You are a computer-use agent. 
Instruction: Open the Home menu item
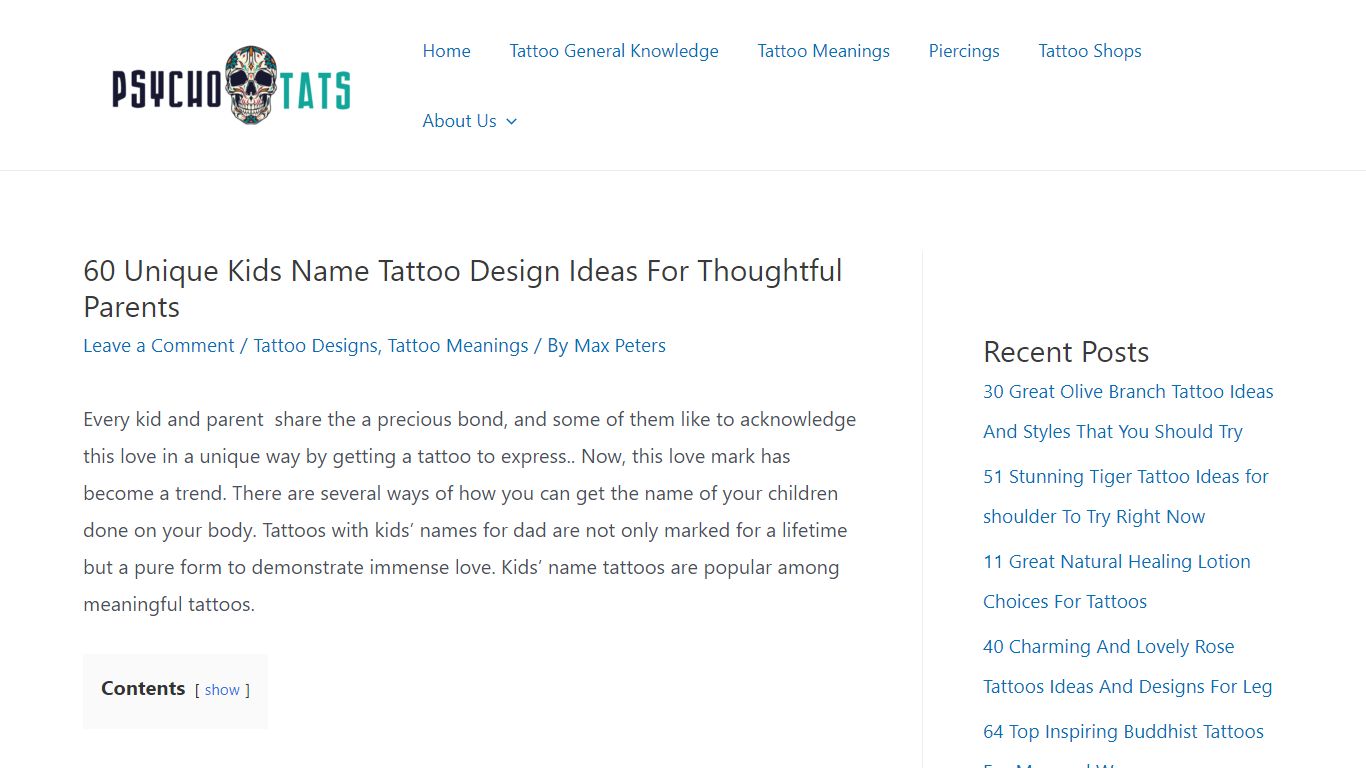[446, 51]
